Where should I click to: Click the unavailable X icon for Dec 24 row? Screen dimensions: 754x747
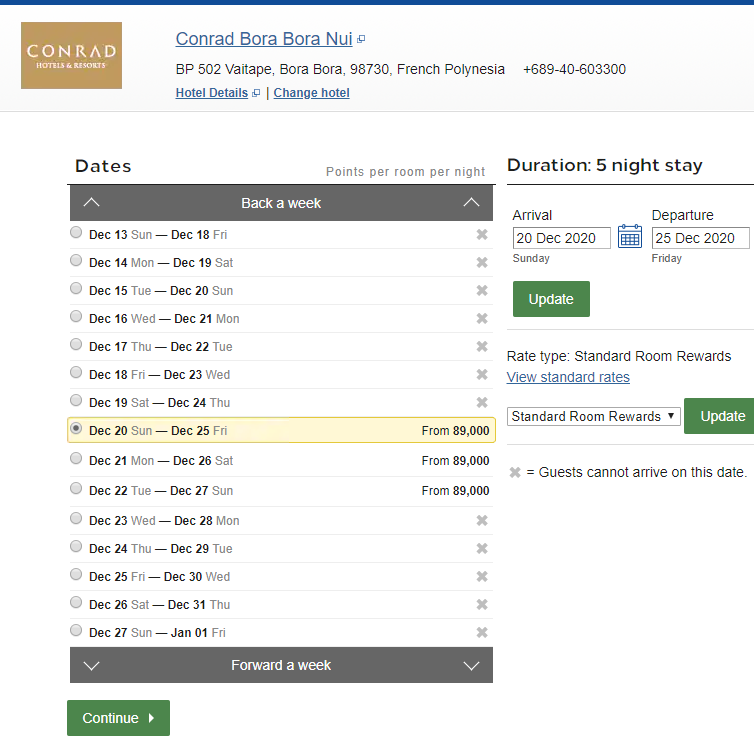[x=482, y=548]
